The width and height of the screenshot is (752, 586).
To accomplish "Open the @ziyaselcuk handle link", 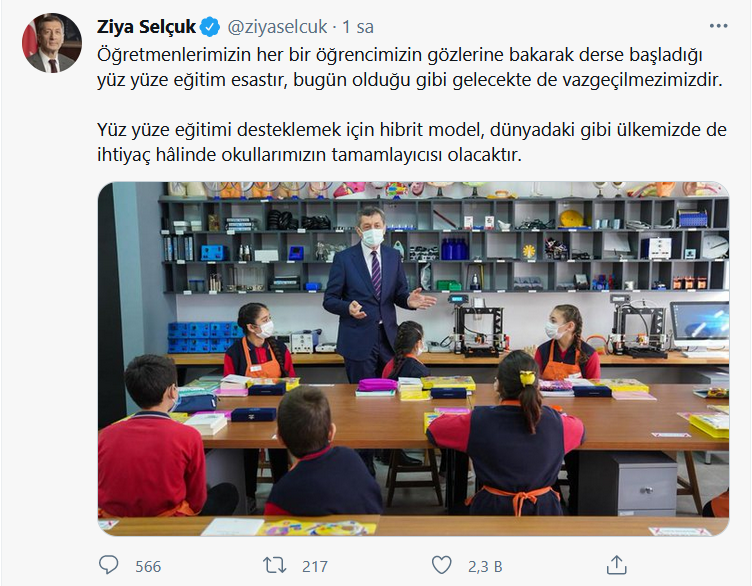I will [x=277, y=27].
